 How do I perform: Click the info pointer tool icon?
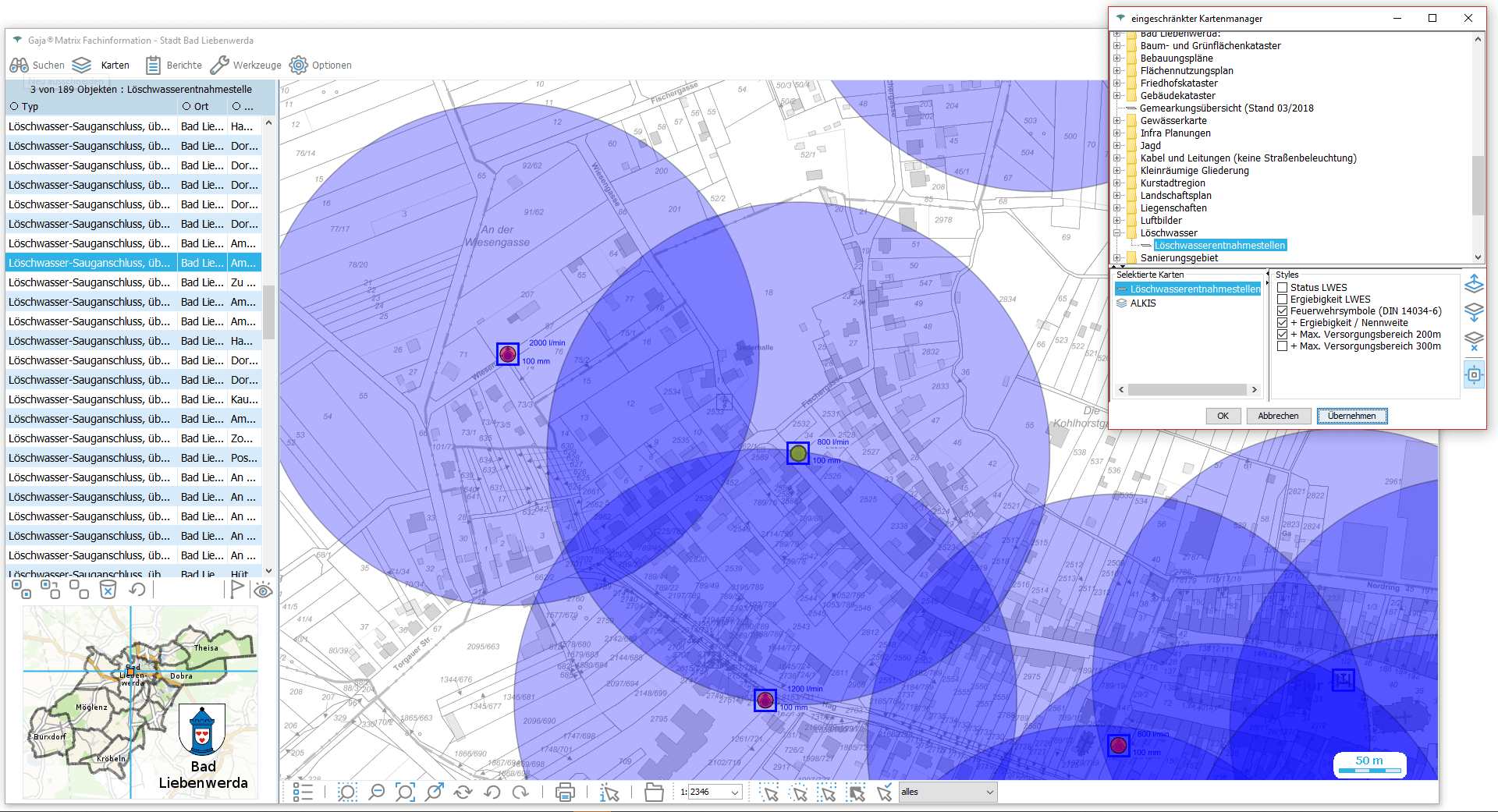[x=609, y=792]
